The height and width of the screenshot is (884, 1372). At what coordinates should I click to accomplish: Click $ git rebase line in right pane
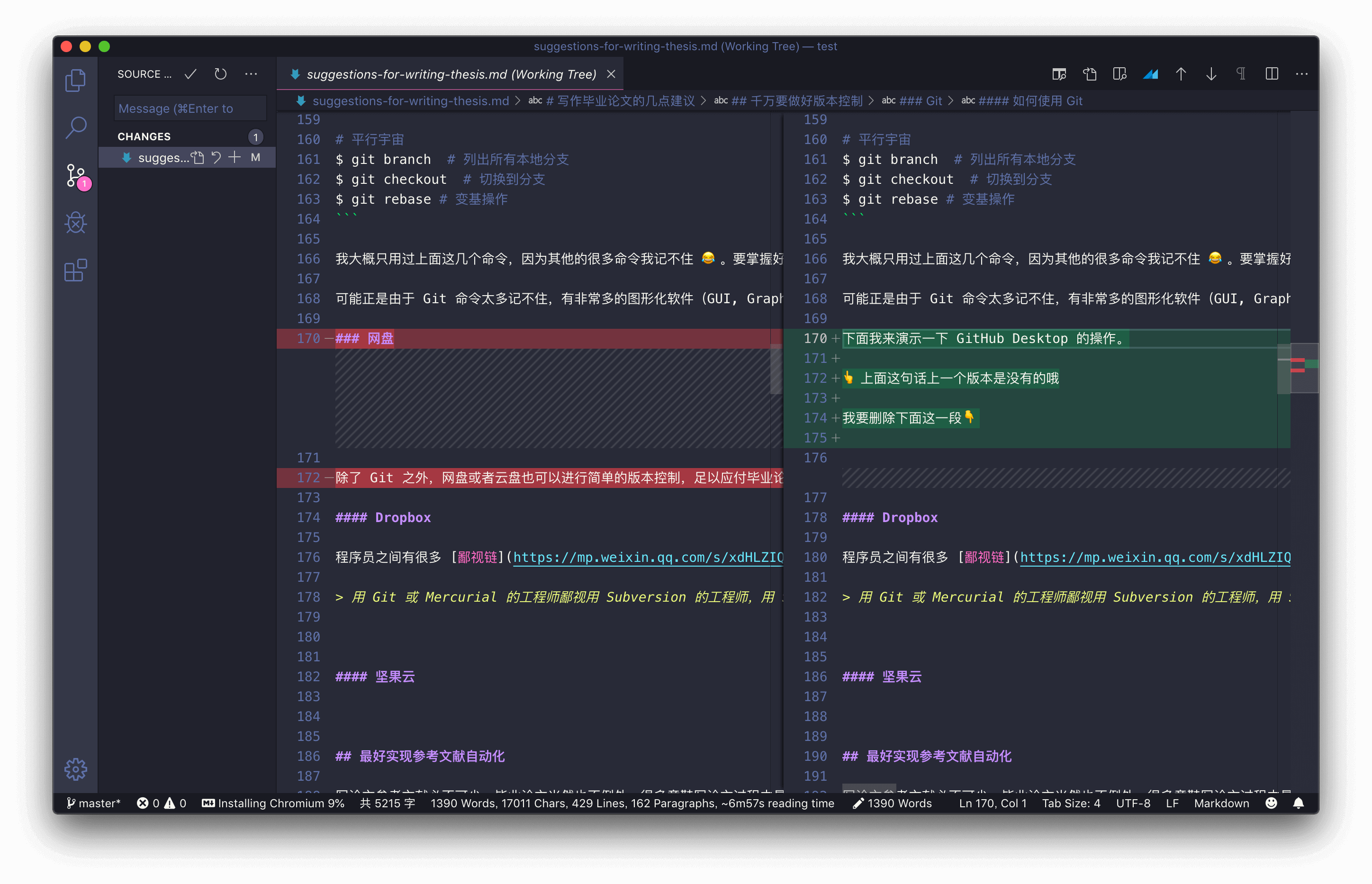[928, 199]
